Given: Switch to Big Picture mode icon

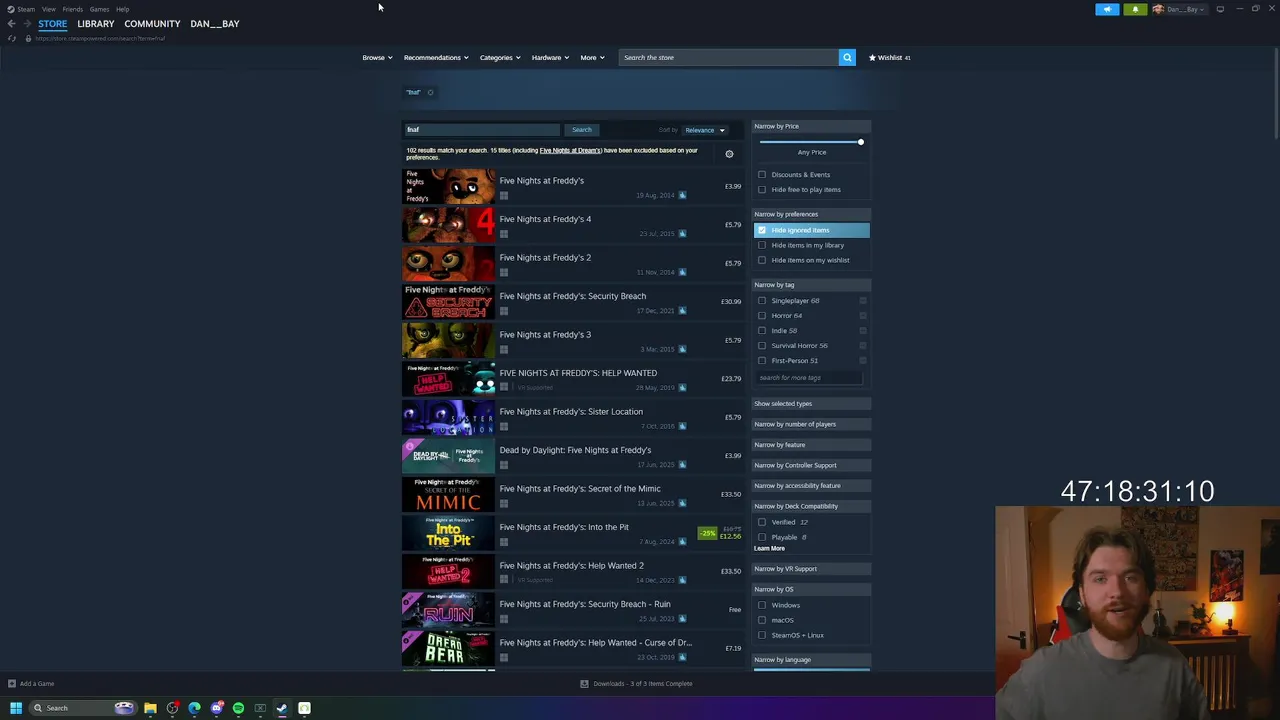Looking at the screenshot, I should click(x=1220, y=9).
